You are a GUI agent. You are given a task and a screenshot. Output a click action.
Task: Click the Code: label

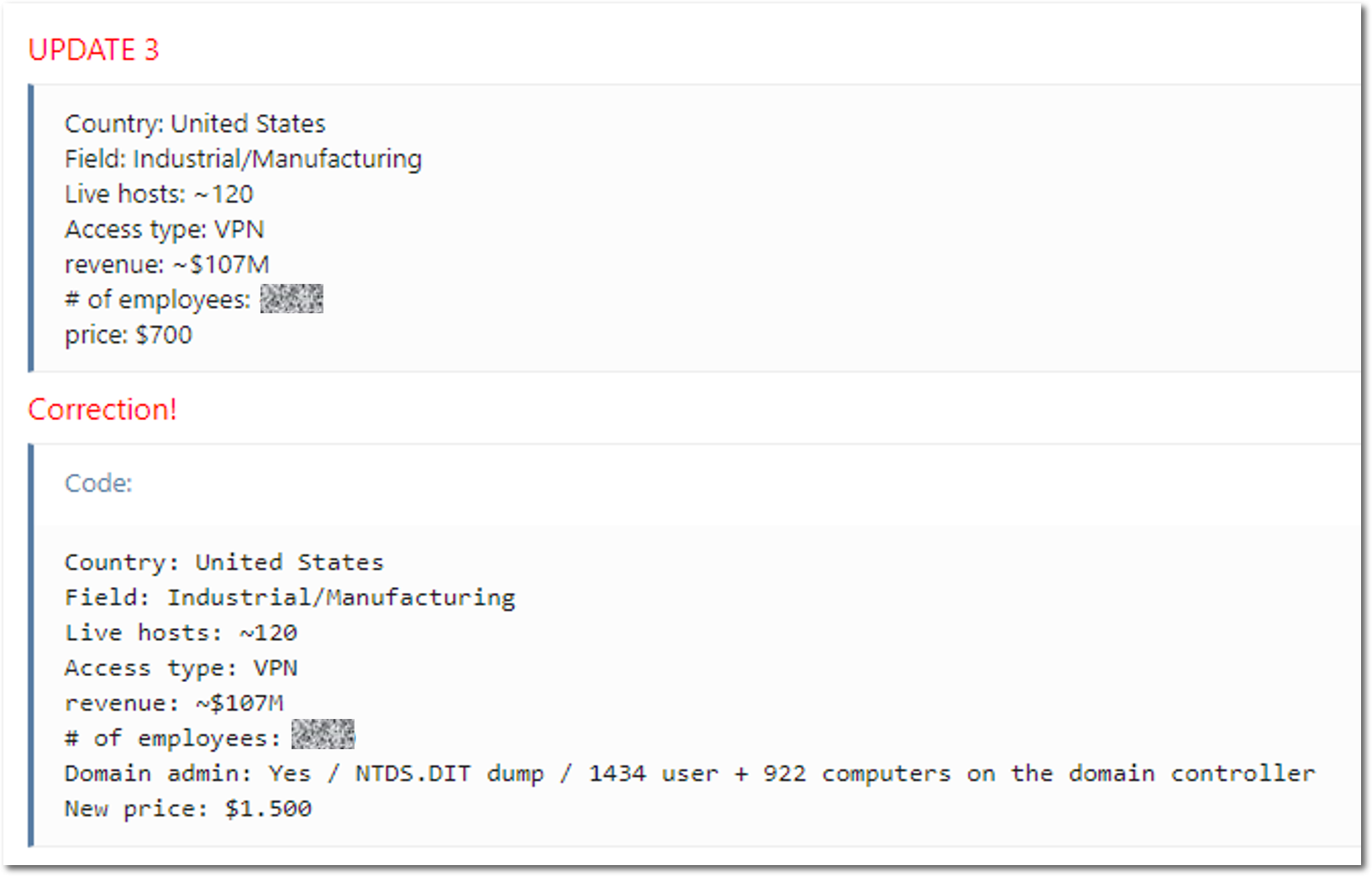pos(98,483)
